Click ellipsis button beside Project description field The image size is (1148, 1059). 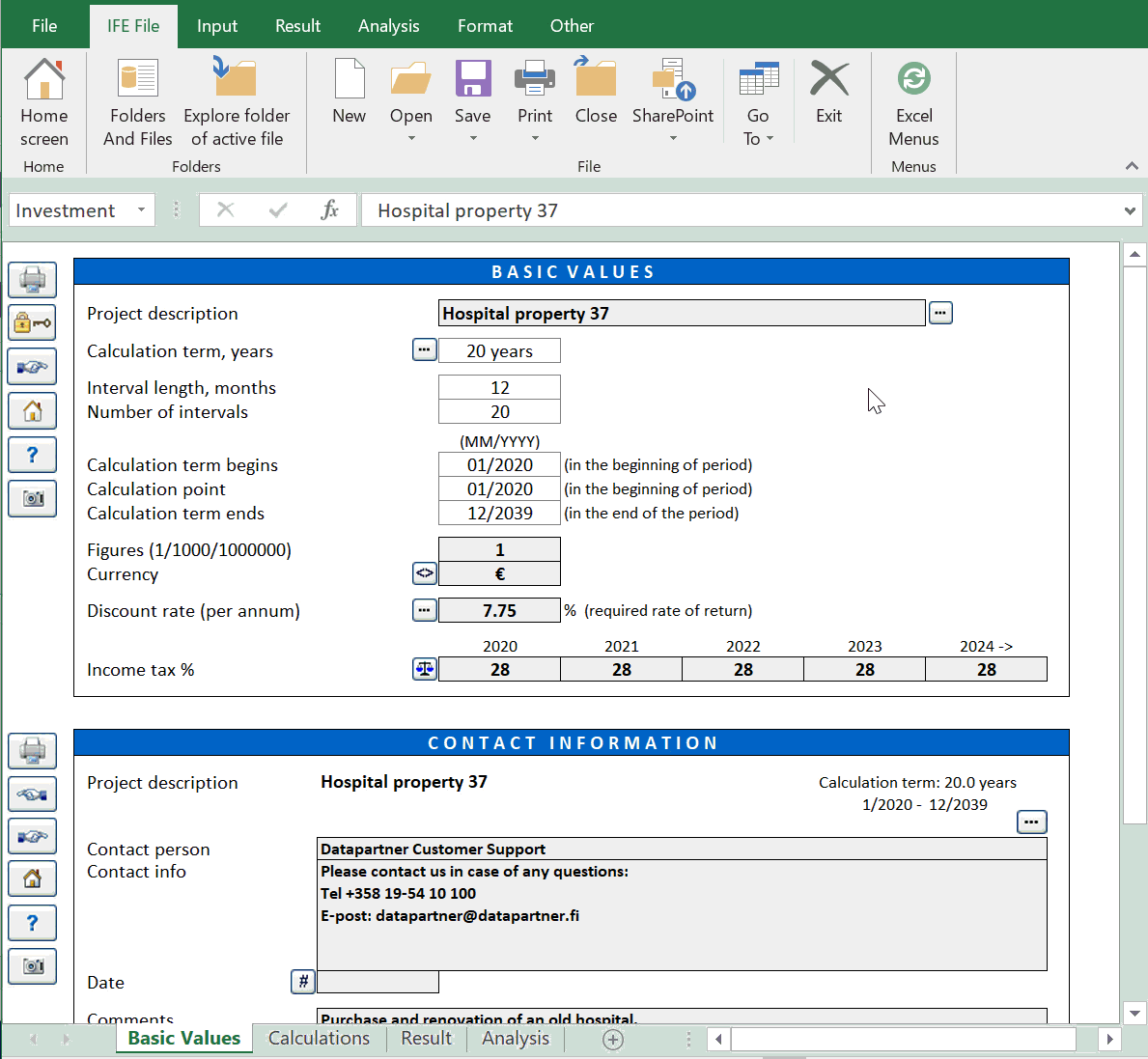click(940, 313)
